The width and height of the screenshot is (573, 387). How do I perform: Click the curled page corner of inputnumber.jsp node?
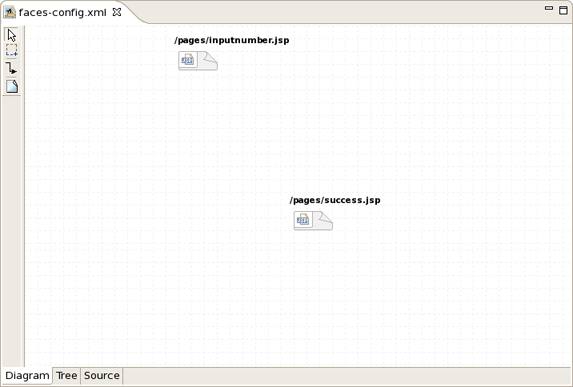click(209, 61)
